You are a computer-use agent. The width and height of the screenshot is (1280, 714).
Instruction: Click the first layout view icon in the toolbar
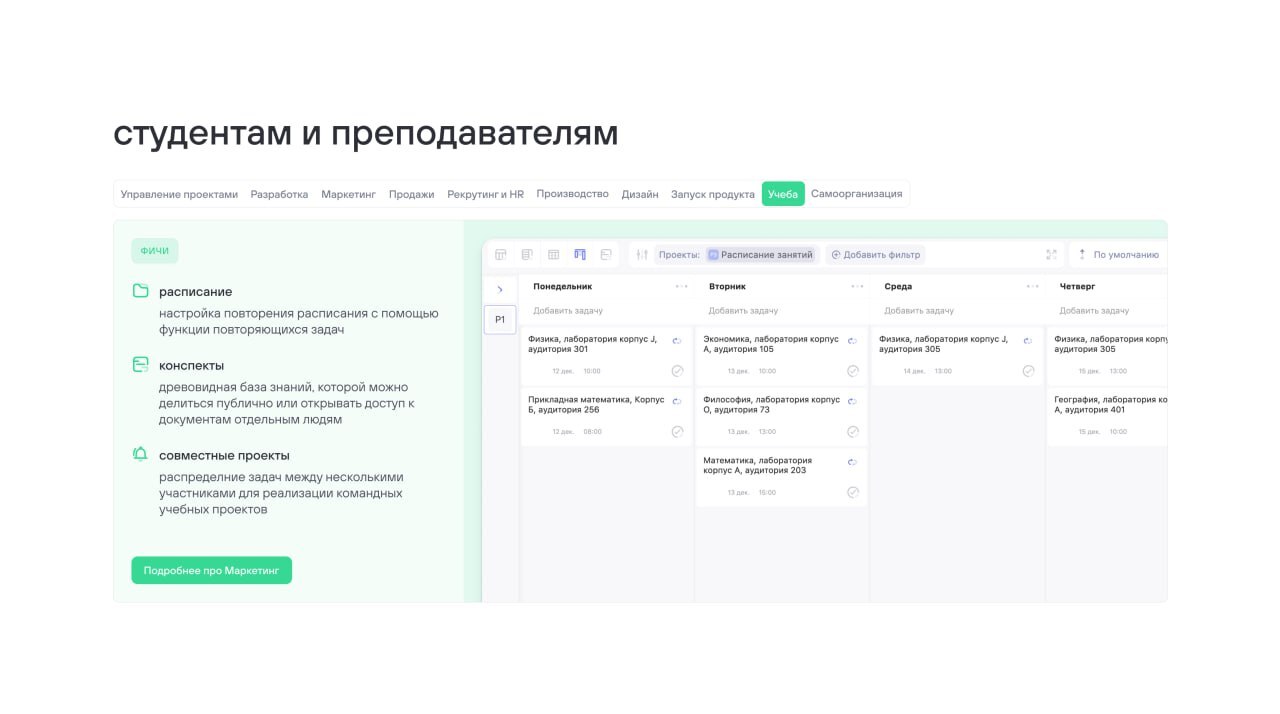501,255
